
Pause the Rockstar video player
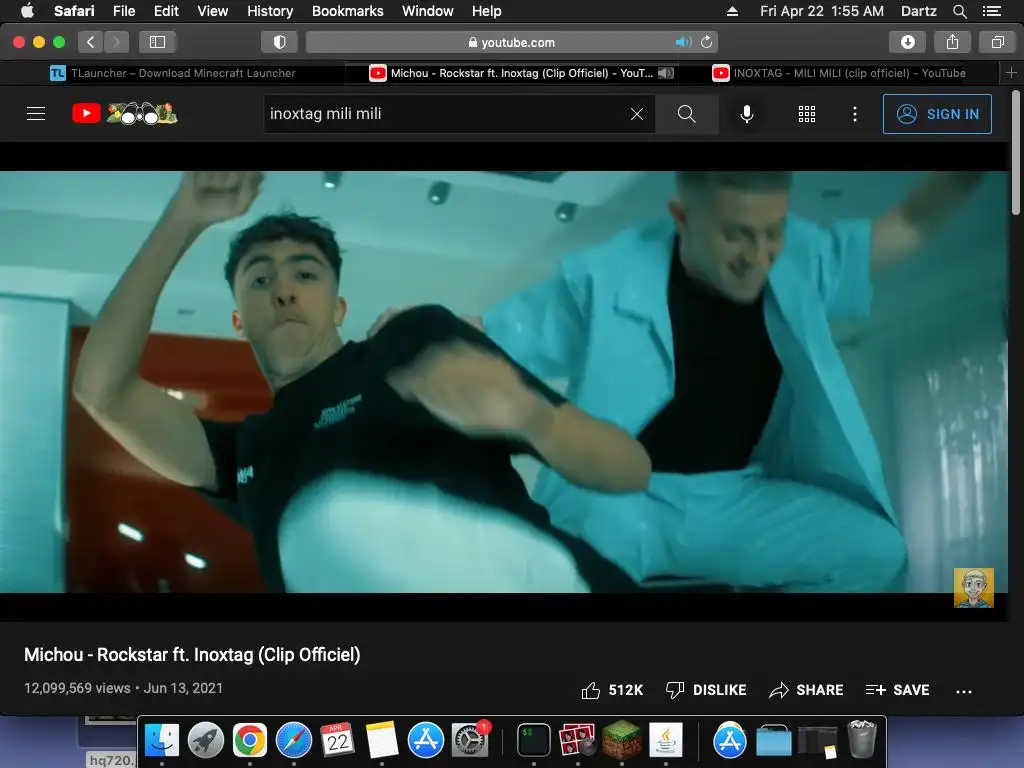tap(503, 382)
